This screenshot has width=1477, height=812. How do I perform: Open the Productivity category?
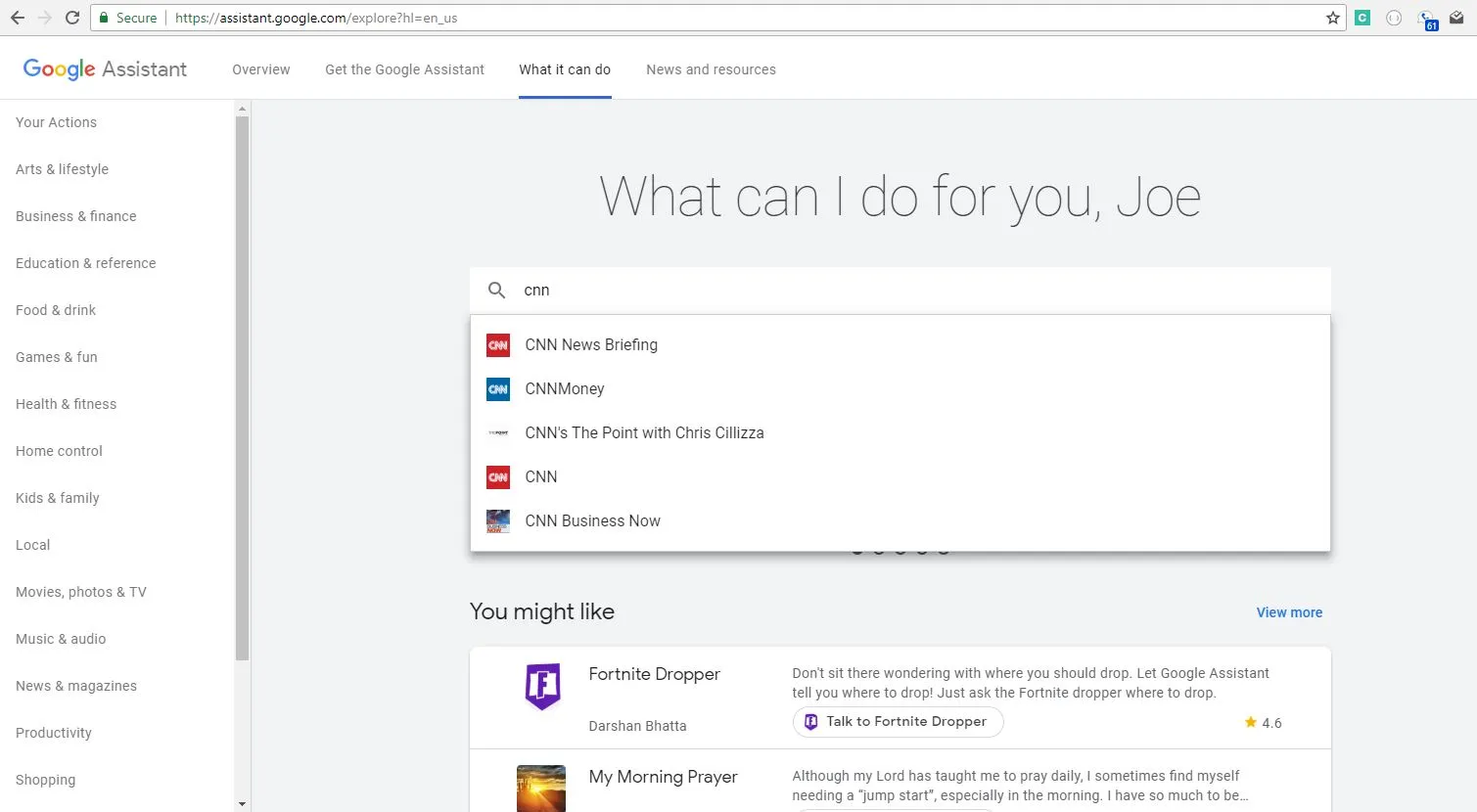pos(54,733)
